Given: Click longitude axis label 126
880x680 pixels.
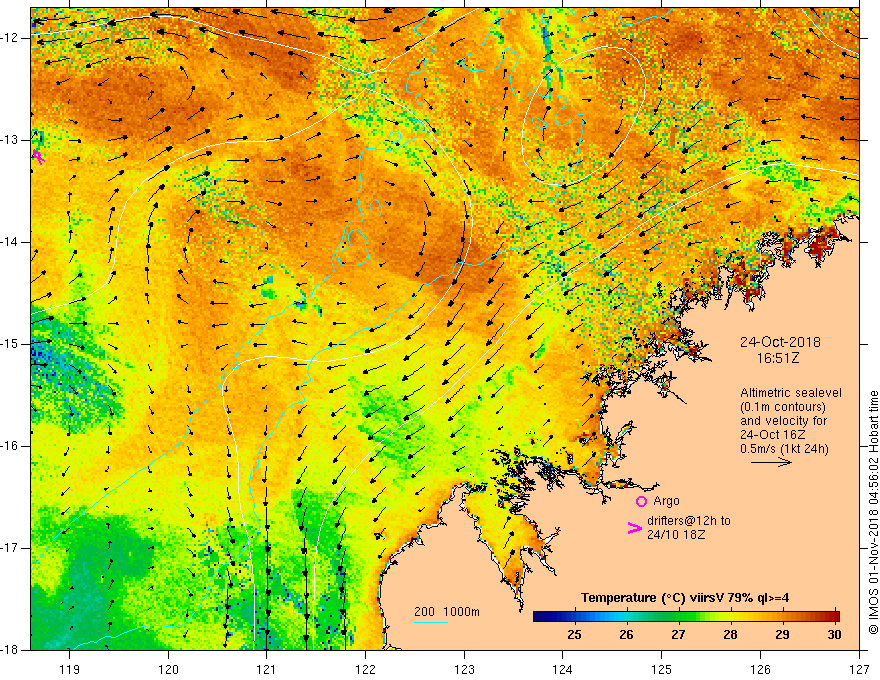Looking at the screenshot, I should coord(760,669).
